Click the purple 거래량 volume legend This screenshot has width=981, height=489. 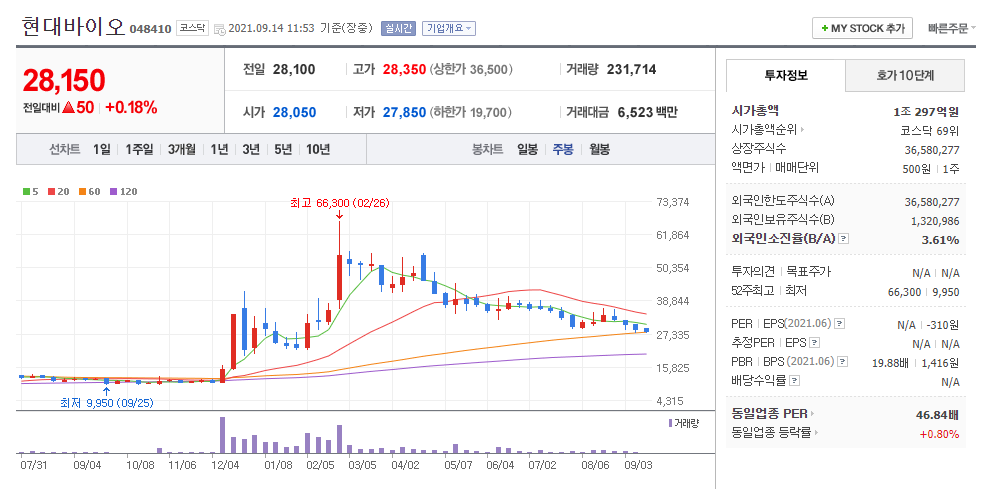[x=683, y=423]
